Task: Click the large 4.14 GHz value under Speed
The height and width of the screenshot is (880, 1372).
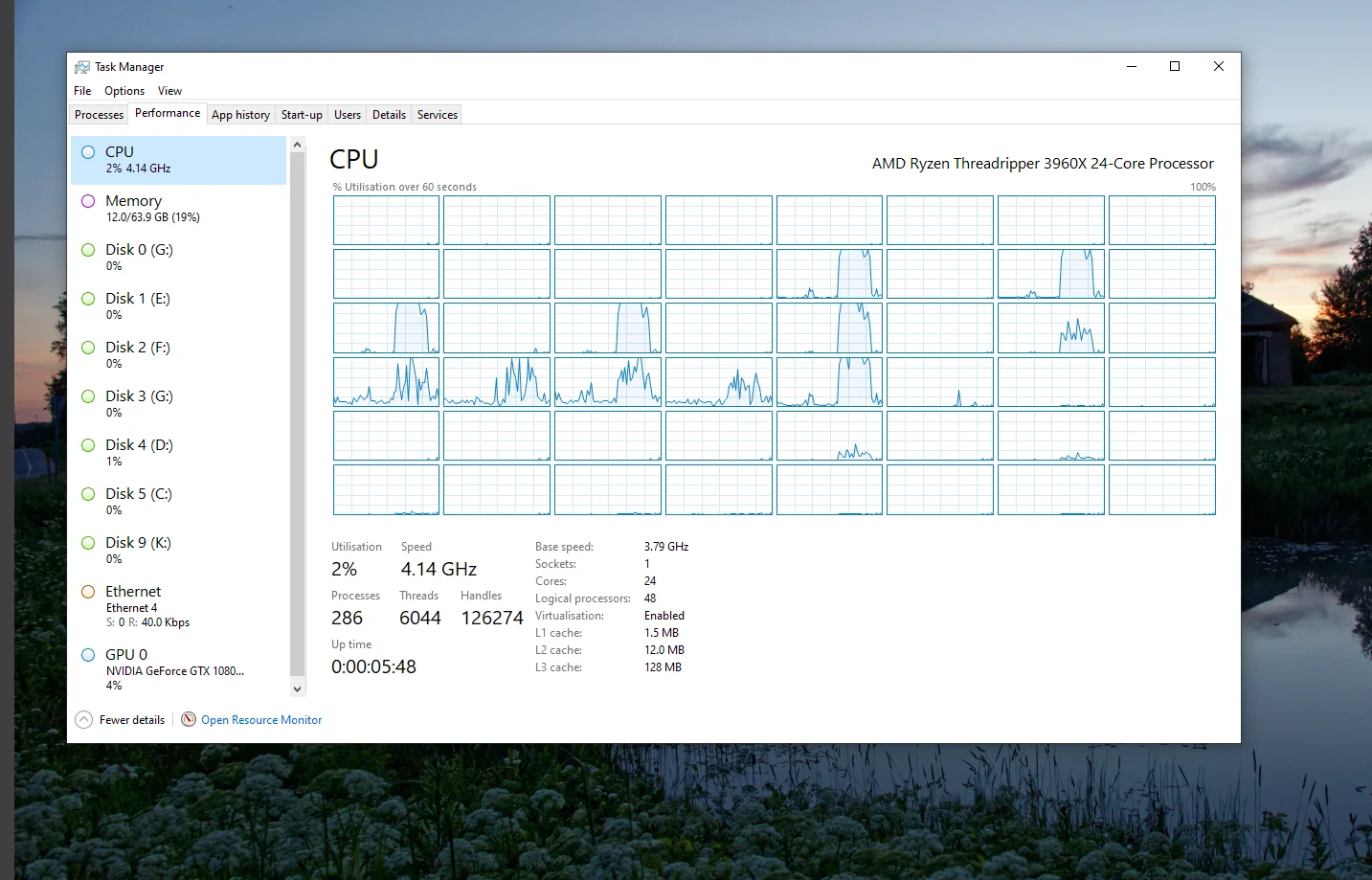Action: 439,570
